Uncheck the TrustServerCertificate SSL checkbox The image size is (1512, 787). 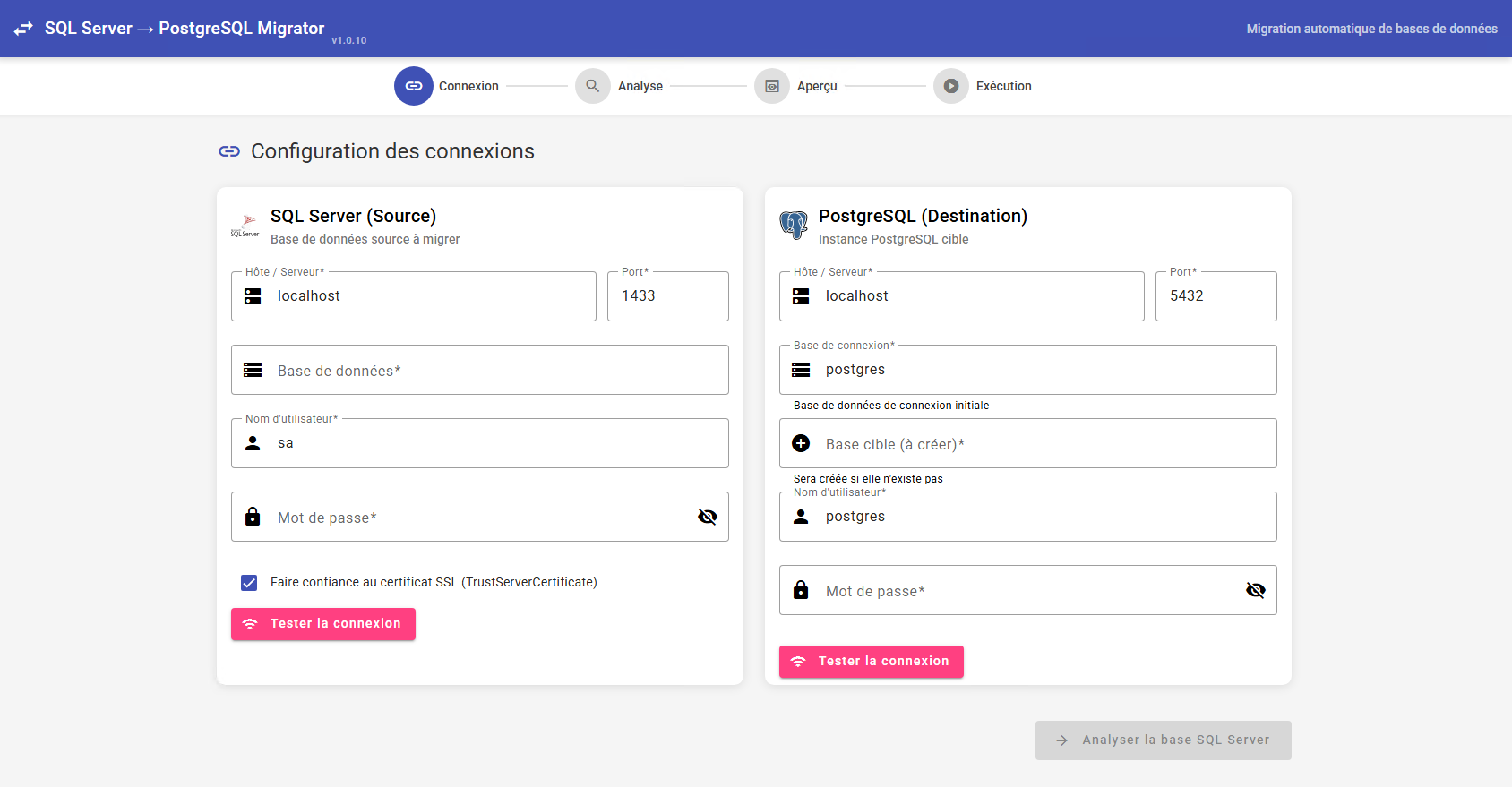[249, 583]
